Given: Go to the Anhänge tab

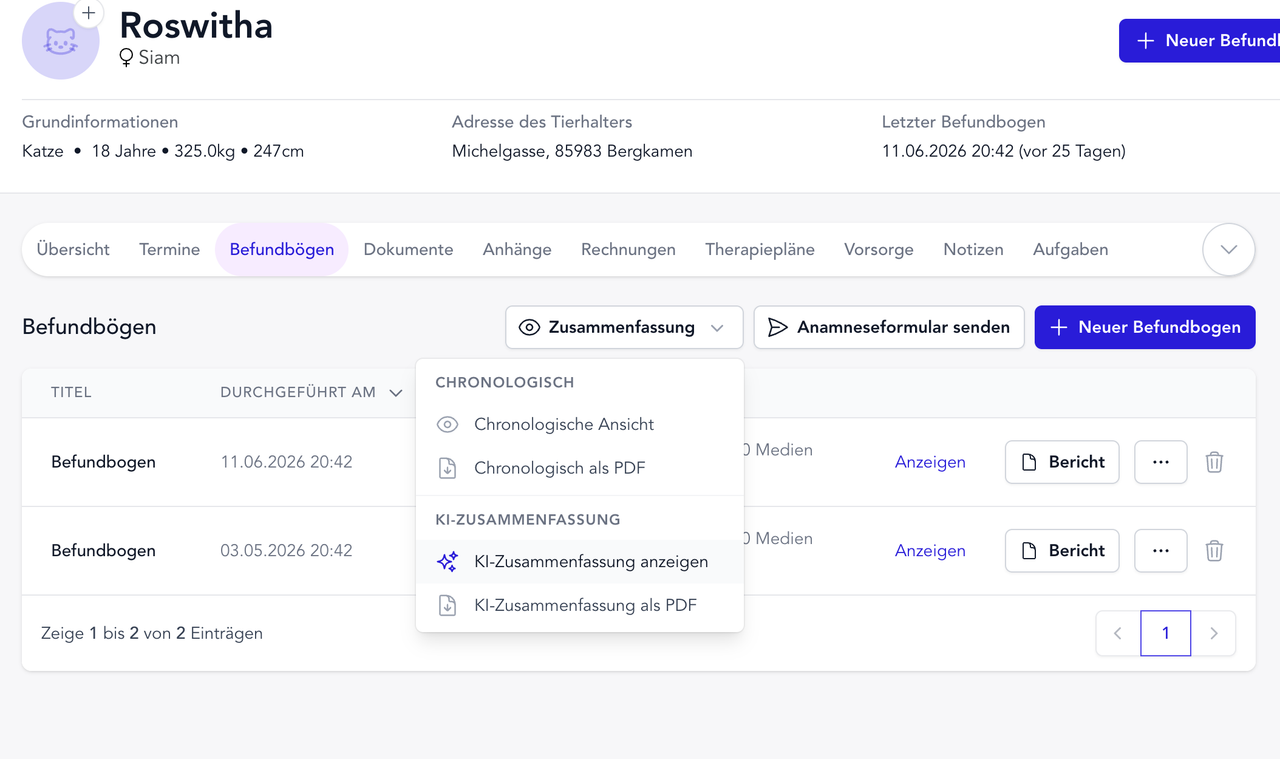Looking at the screenshot, I should (517, 249).
